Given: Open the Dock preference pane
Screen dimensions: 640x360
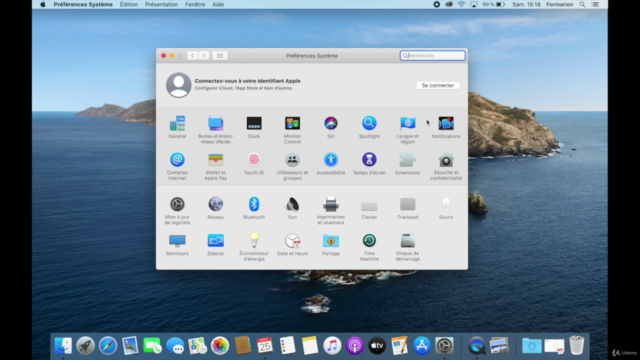Looking at the screenshot, I should (254, 123).
